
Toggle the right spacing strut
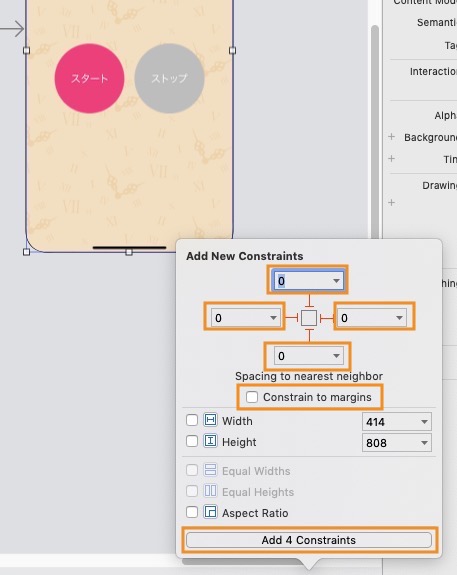pos(326,318)
